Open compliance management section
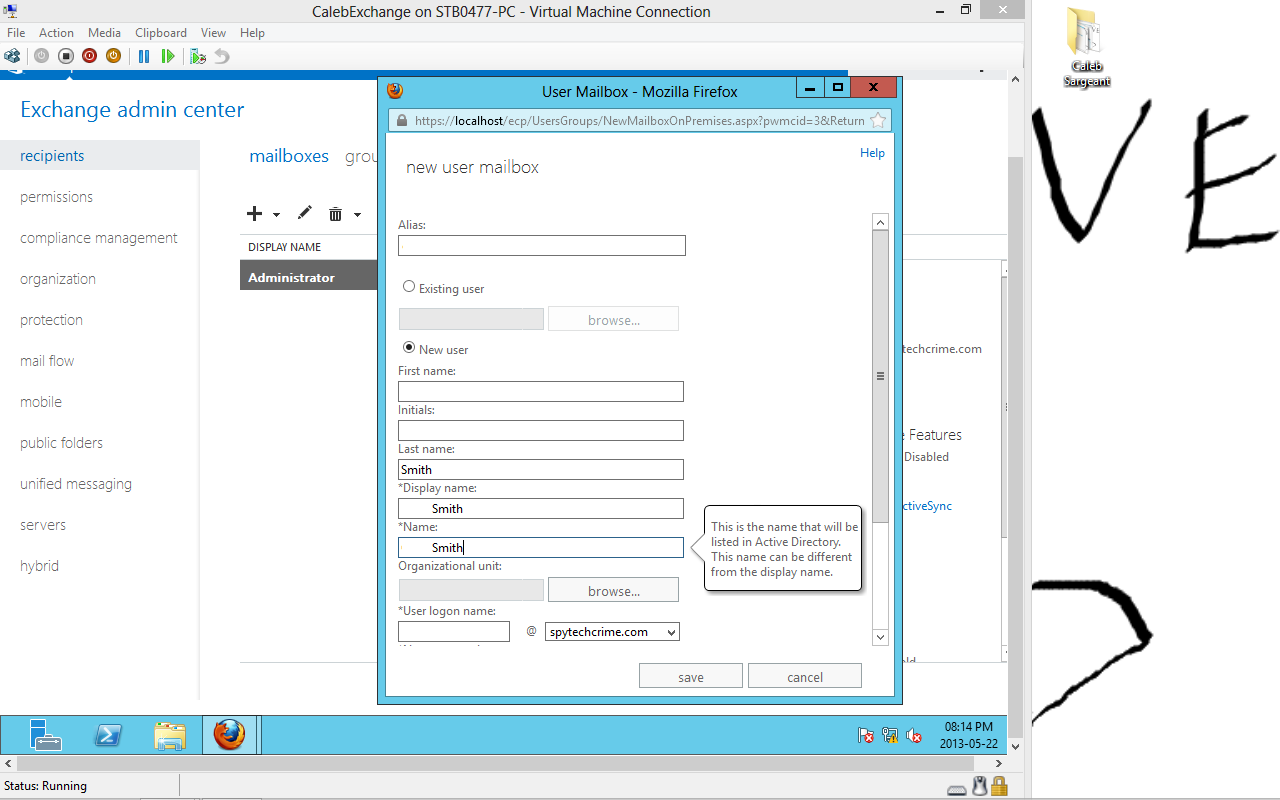This screenshot has height=800, width=1280. [99, 238]
